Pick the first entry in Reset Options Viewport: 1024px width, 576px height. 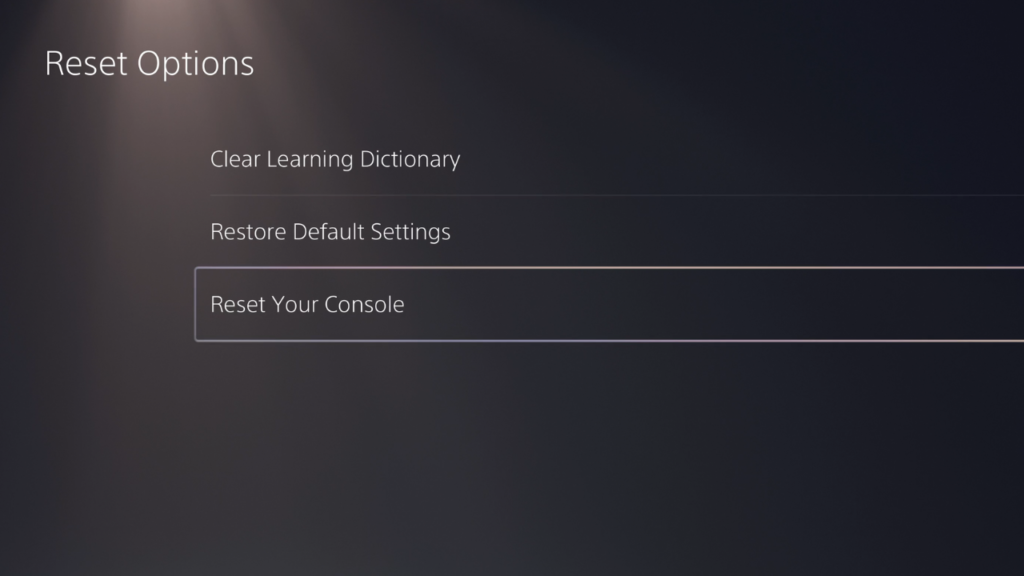[x=609, y=159]
